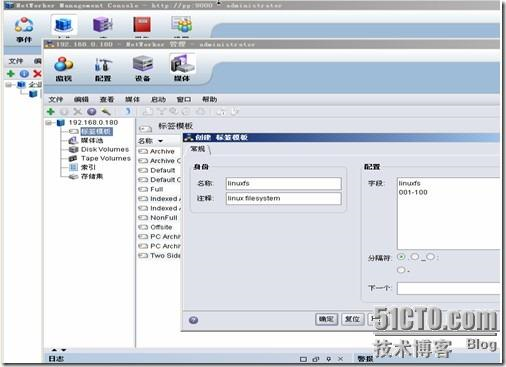The image size is (506, 367).
Task: Open 帮助 menu
Action: pos(209,99)
